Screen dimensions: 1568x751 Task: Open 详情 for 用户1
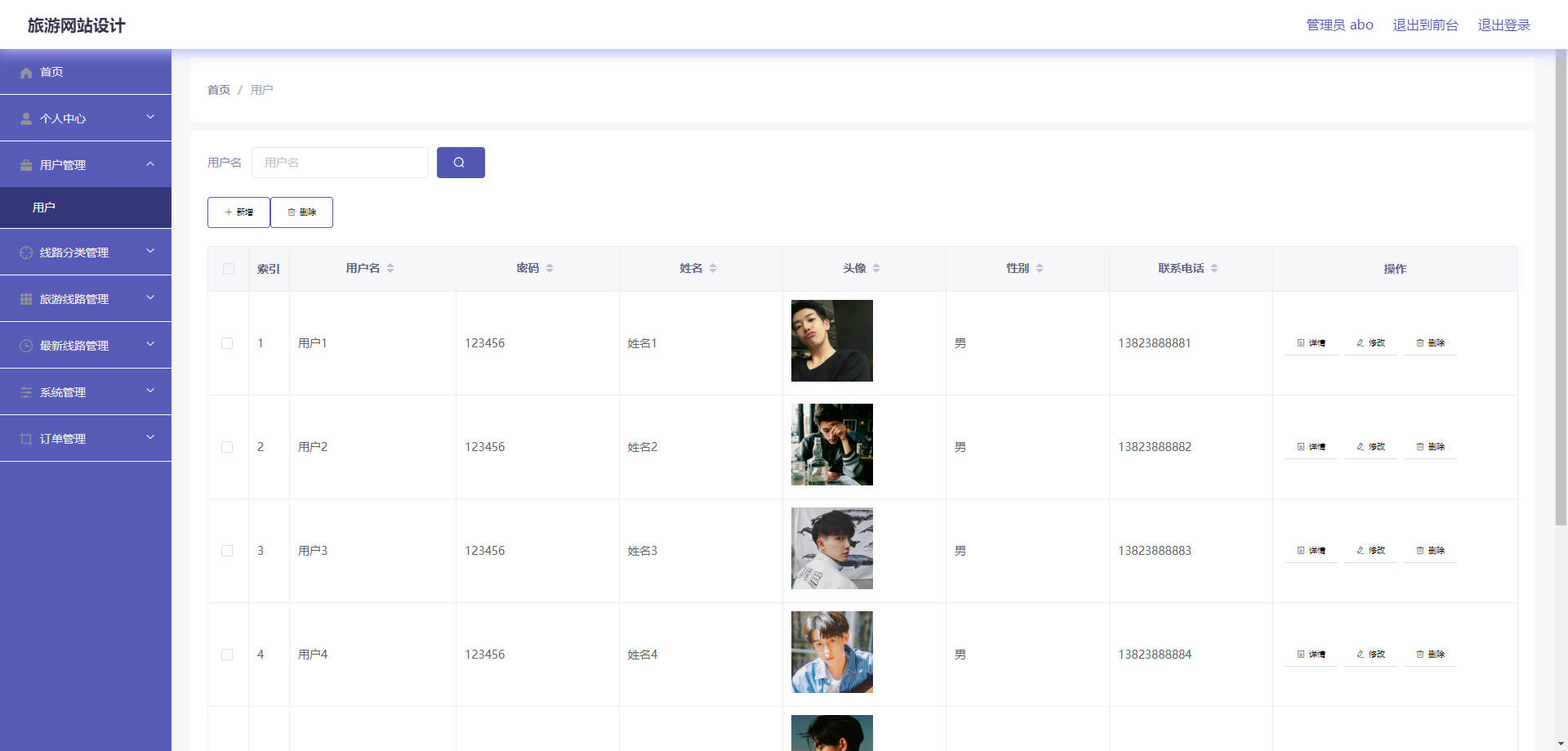click(1311, 343)
